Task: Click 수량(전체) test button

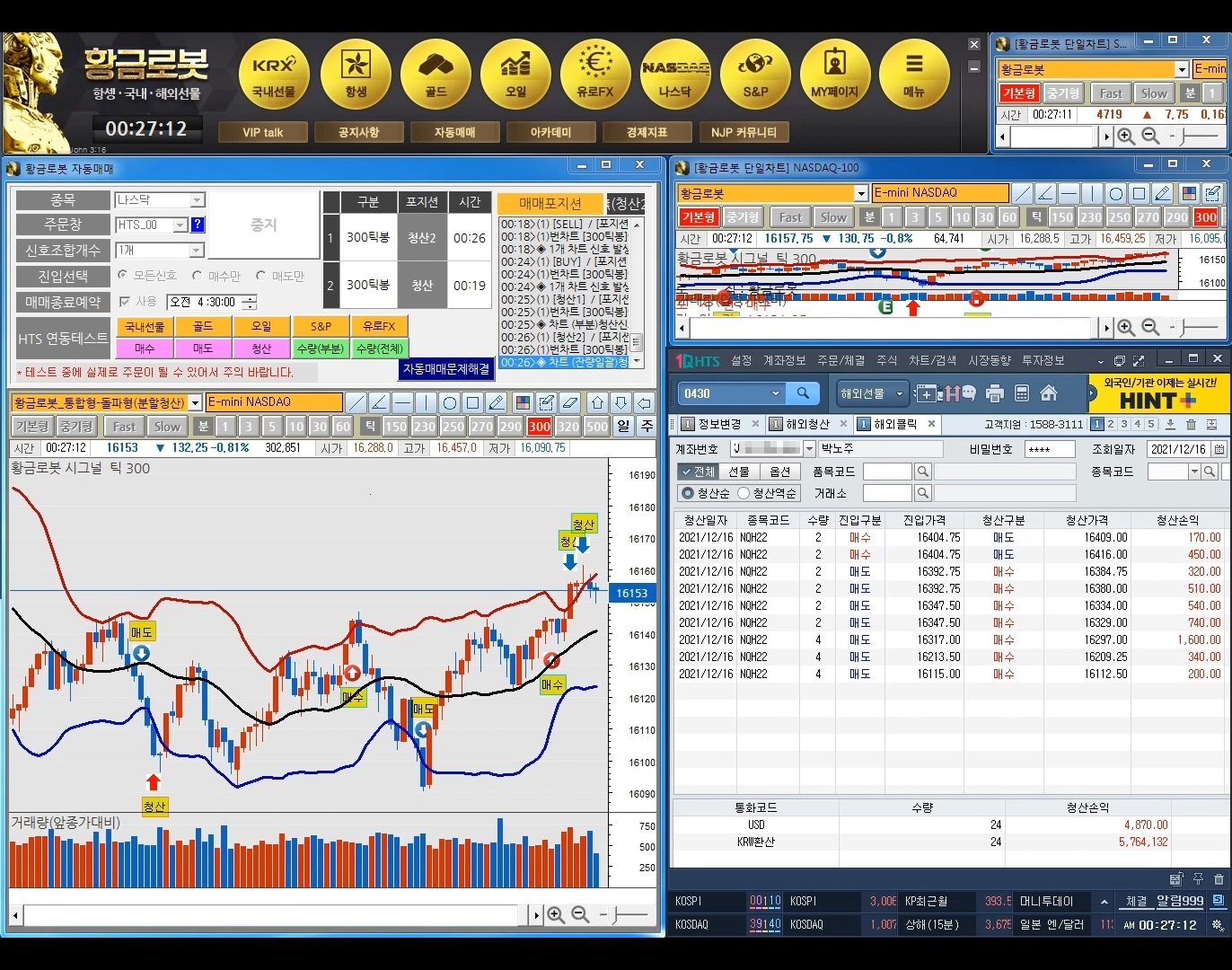Action: point(379,348)
